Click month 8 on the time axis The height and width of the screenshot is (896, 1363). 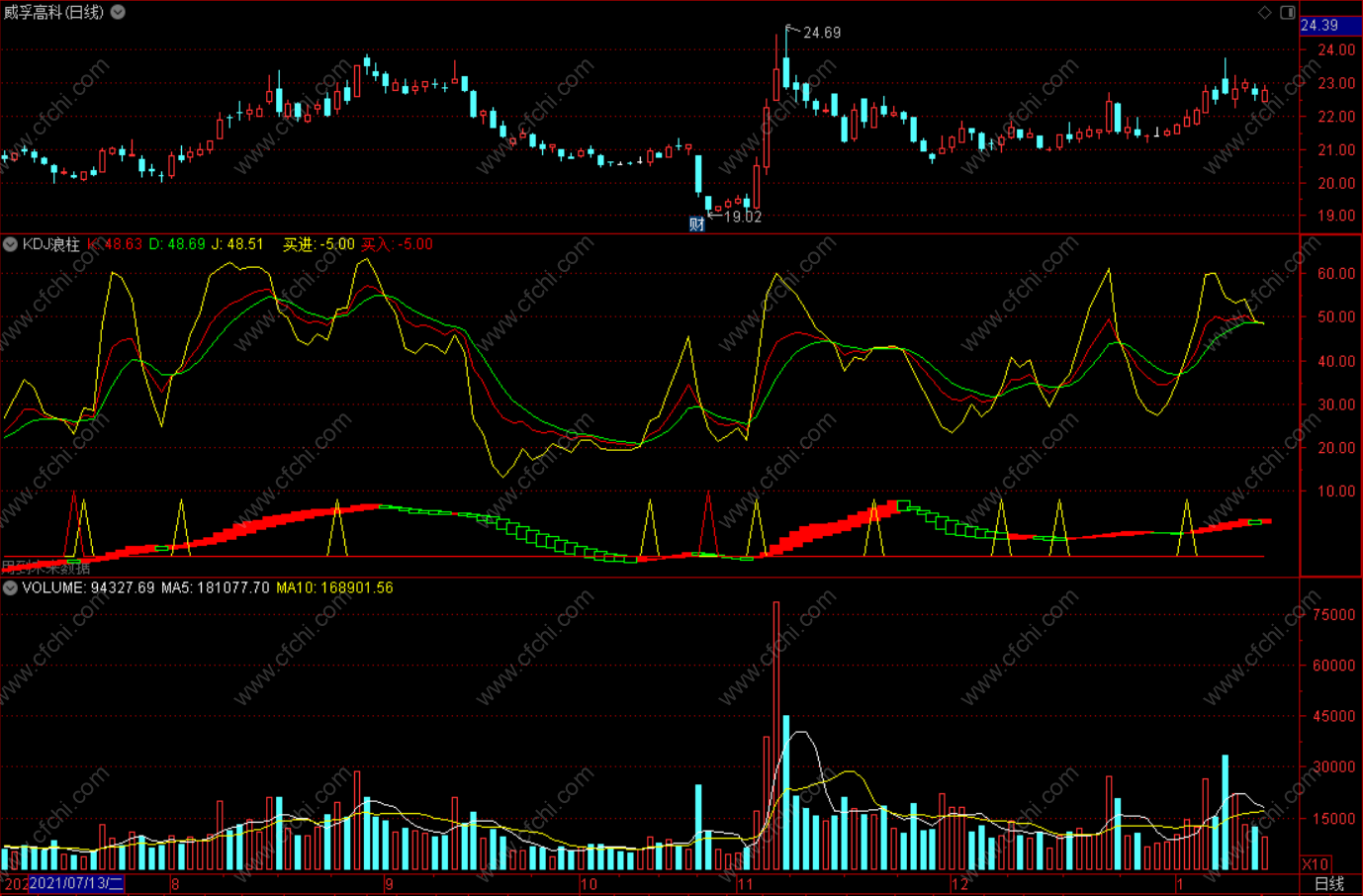(175, 884)
